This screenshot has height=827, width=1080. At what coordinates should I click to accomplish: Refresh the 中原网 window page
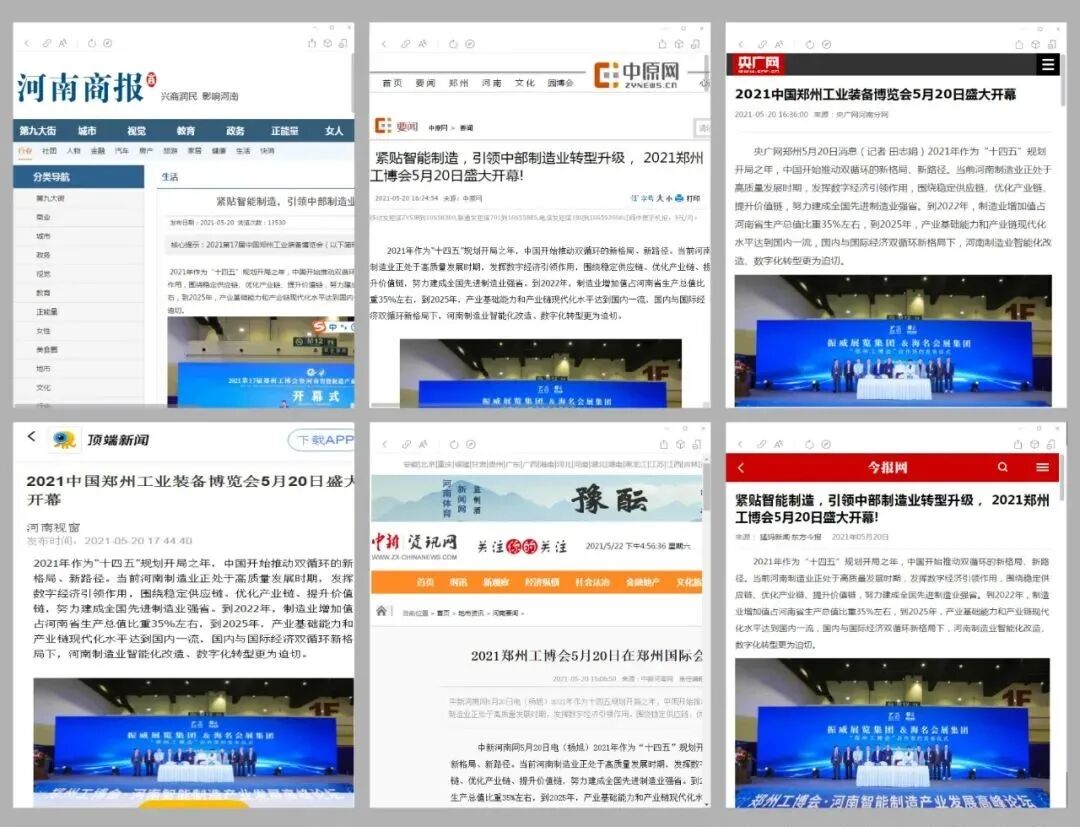(453, 44)
